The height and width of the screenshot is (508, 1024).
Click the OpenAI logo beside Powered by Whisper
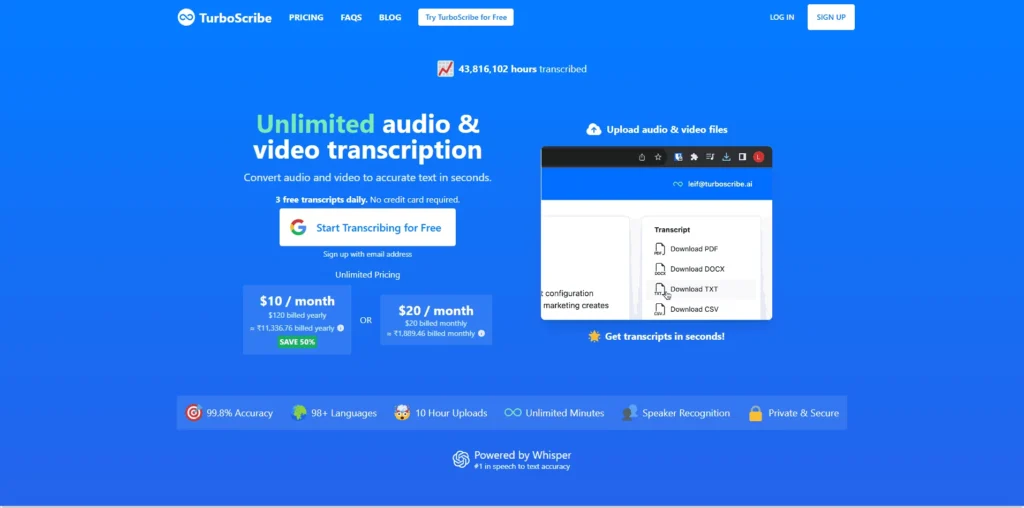pos(461,460)
